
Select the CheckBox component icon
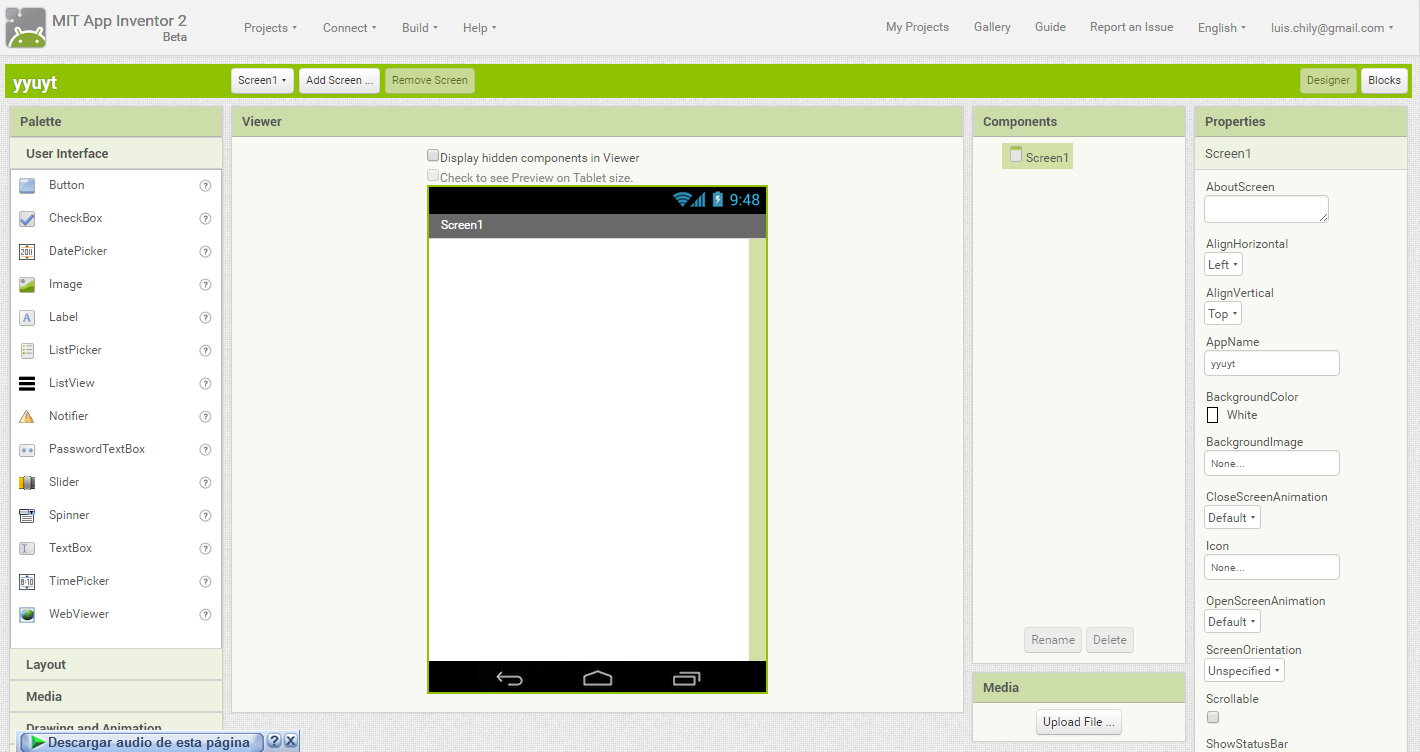(26, 218)
